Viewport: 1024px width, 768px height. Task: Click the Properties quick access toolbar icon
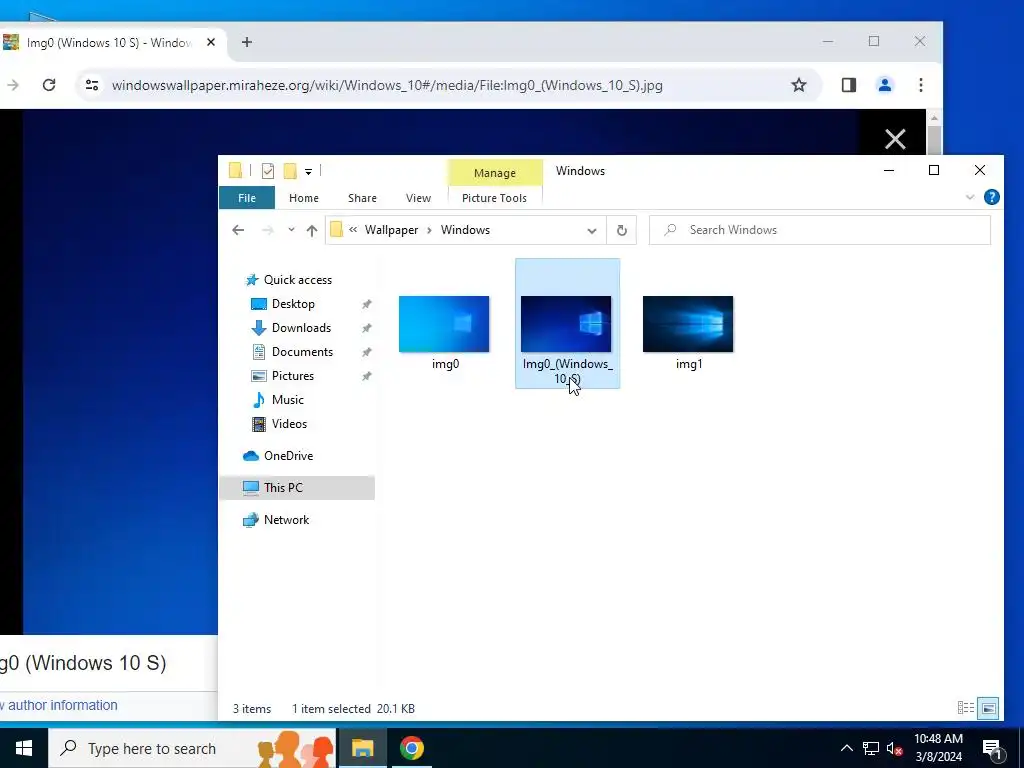[x=268, y=171]
